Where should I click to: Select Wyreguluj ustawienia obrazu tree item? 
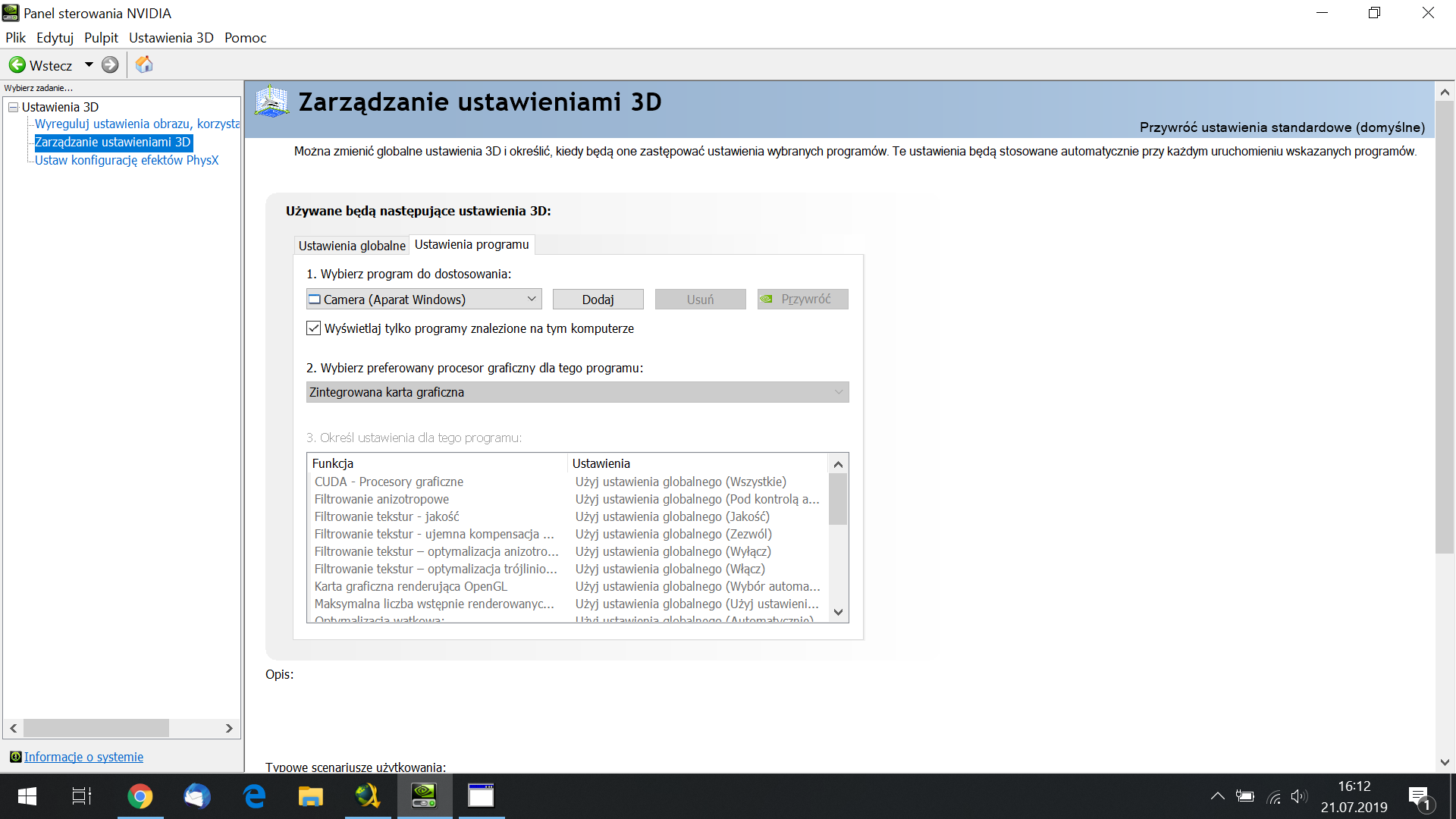point(137,124)
